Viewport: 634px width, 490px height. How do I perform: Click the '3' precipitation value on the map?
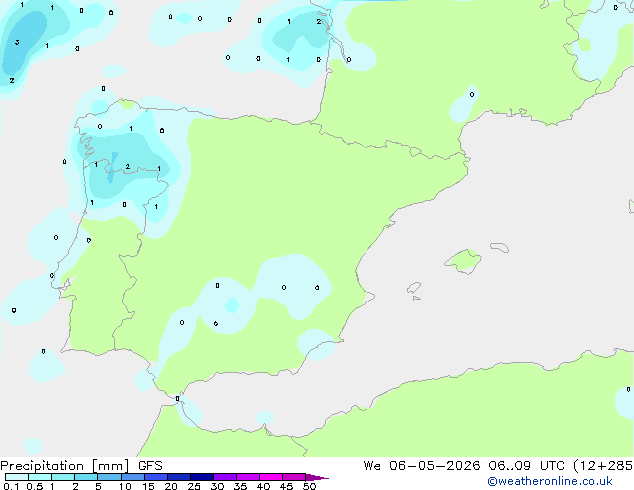17,42
